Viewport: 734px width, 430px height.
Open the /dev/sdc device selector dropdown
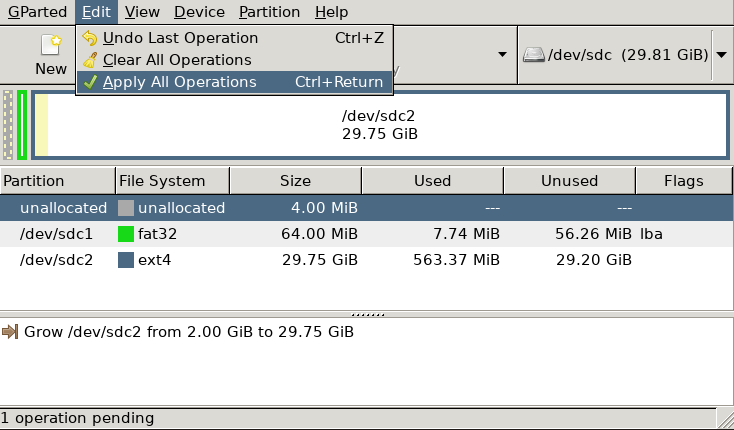tap(624, 55)
